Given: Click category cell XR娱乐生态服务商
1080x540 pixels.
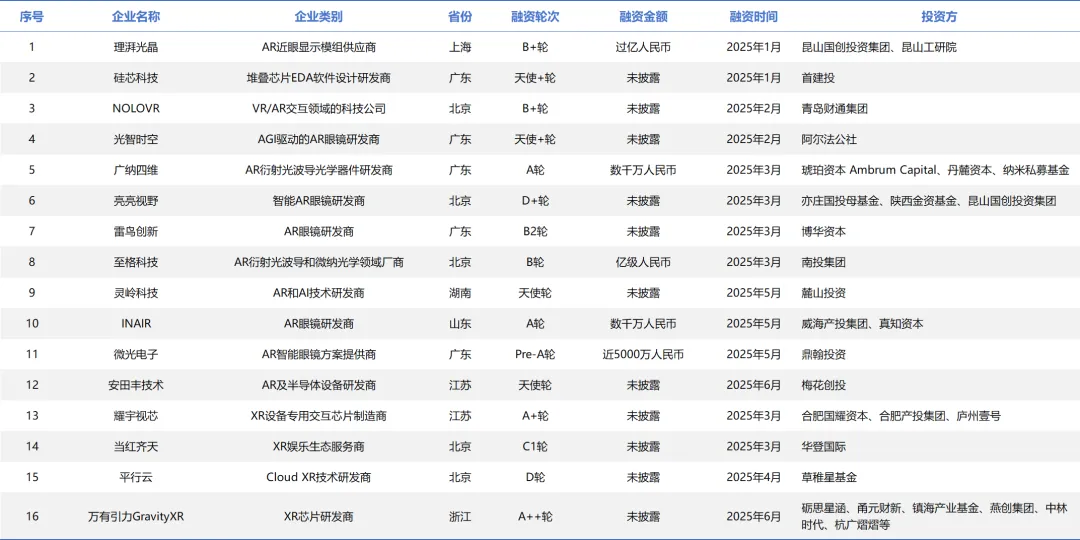Looking at the screenshot, I should pyautogui.click(x=318, y=446).
